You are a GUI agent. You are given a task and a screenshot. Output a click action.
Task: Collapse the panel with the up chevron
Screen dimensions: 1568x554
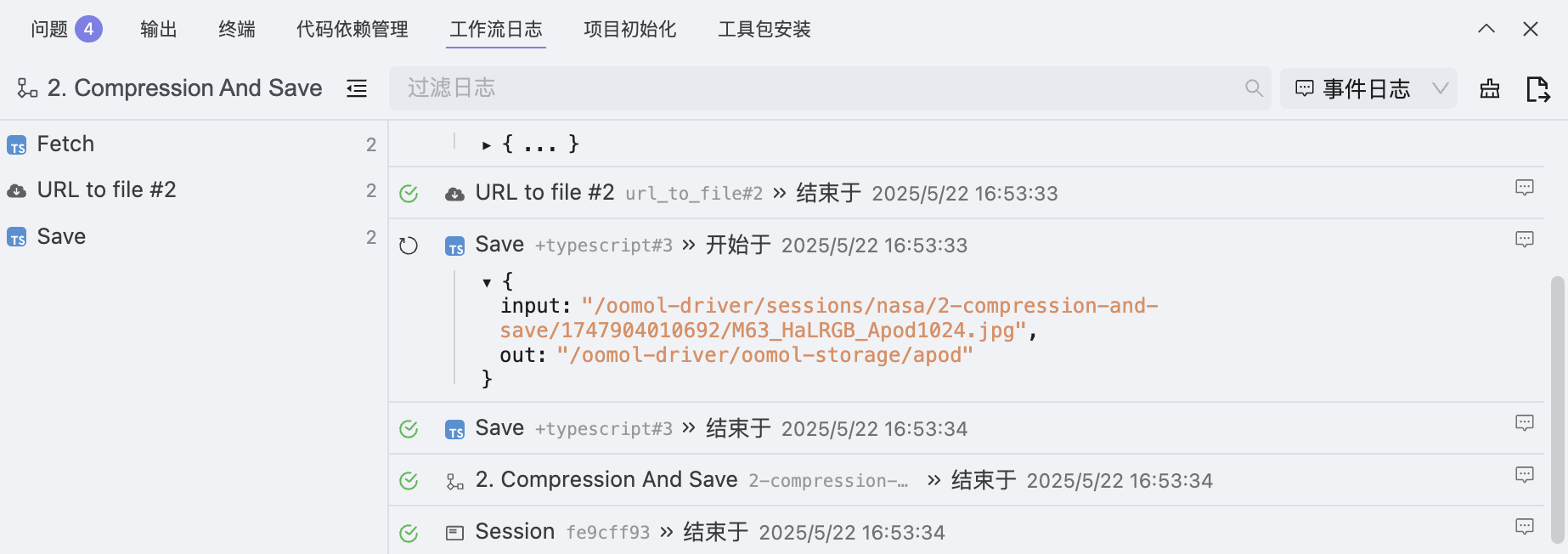pos(1486,29)
